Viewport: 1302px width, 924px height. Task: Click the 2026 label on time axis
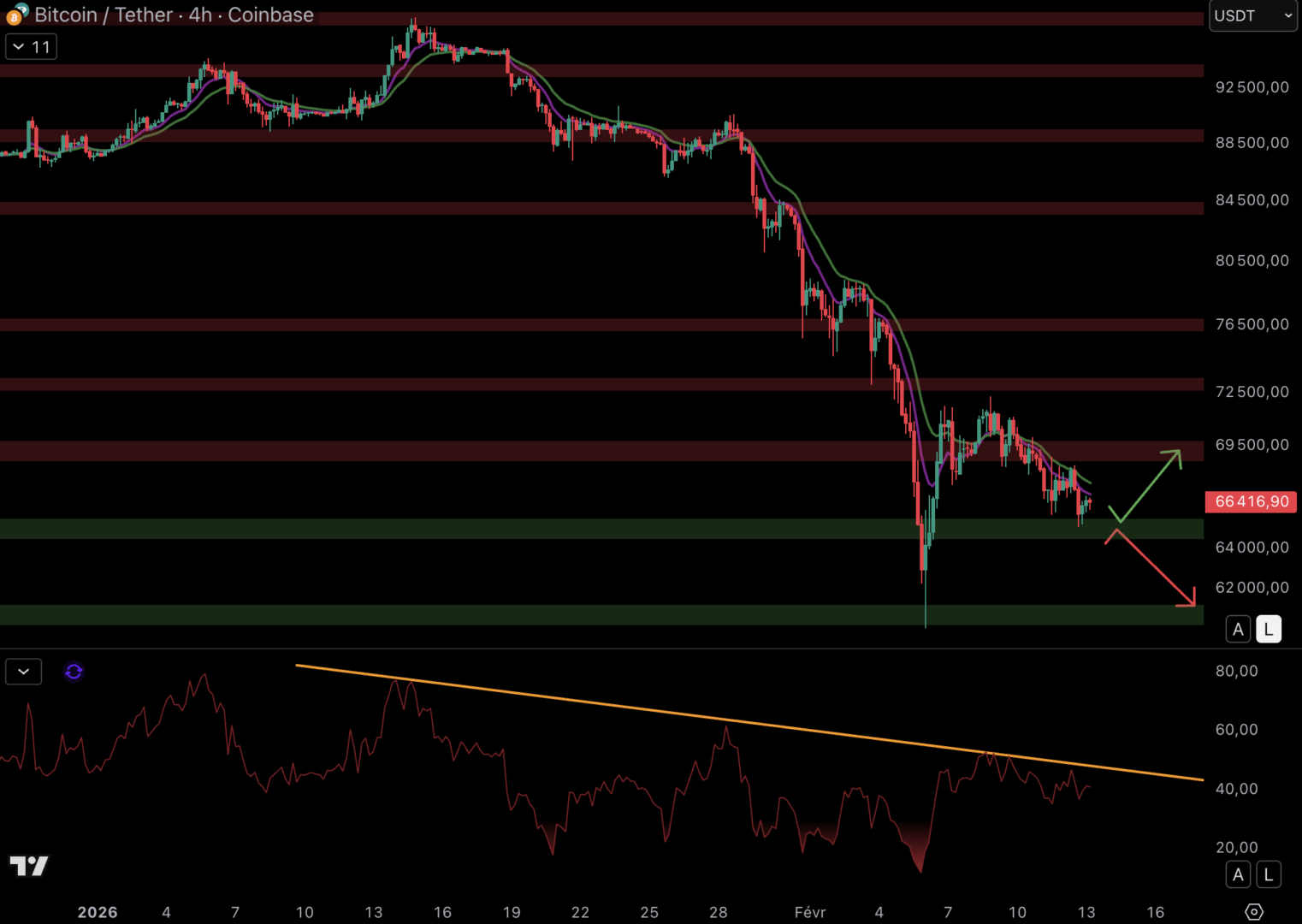(x=98, y=912)
